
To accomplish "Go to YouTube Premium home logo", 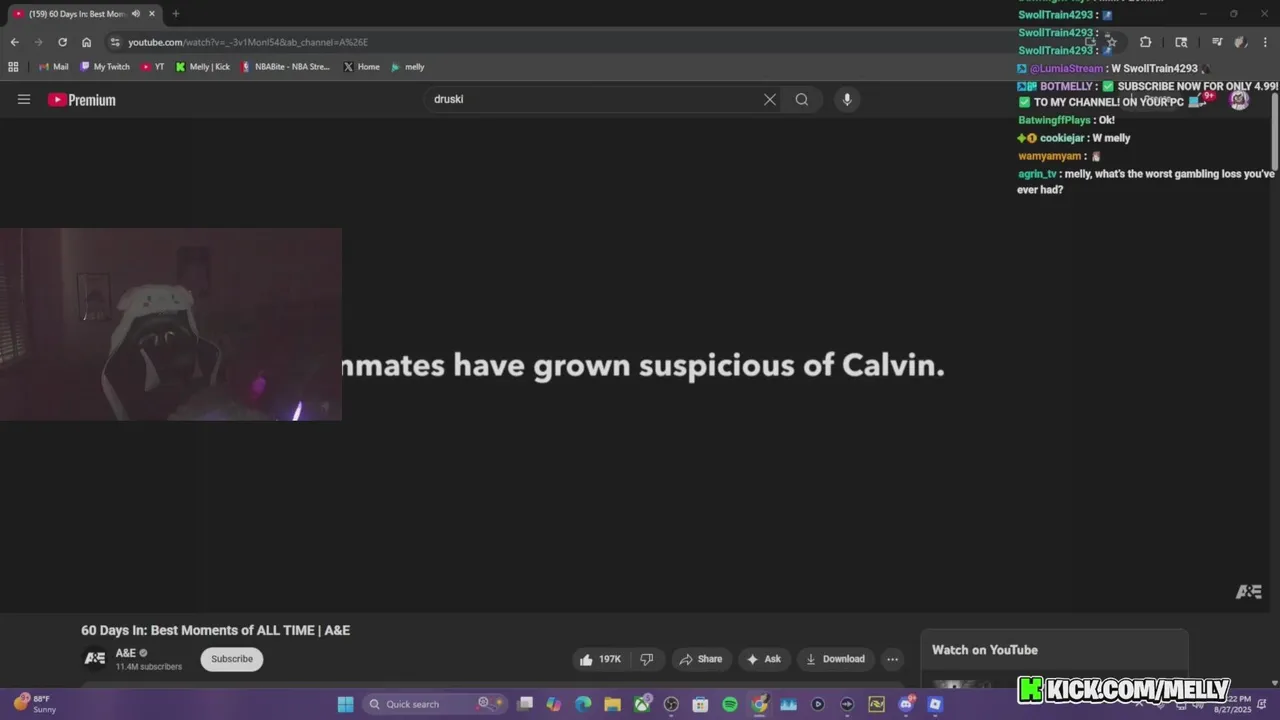I will [x=82, y=100].
